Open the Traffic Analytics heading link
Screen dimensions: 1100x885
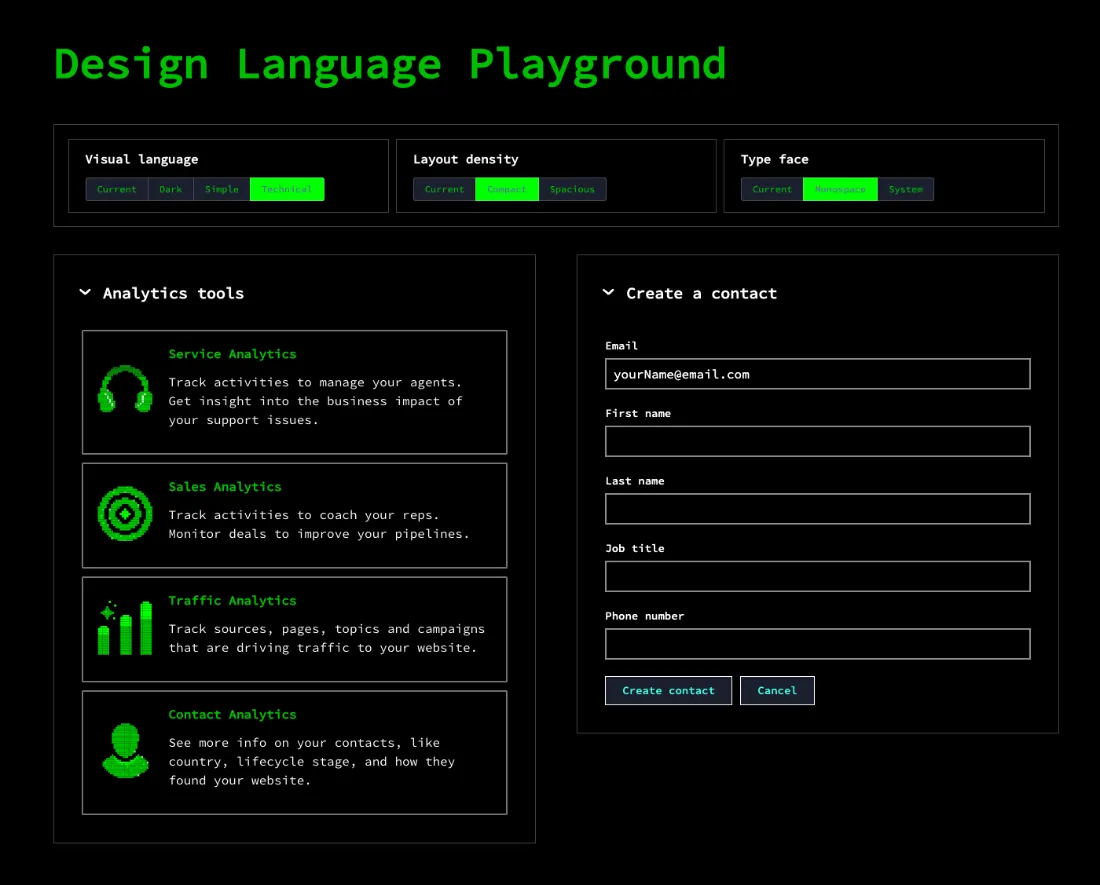point(232,600)
